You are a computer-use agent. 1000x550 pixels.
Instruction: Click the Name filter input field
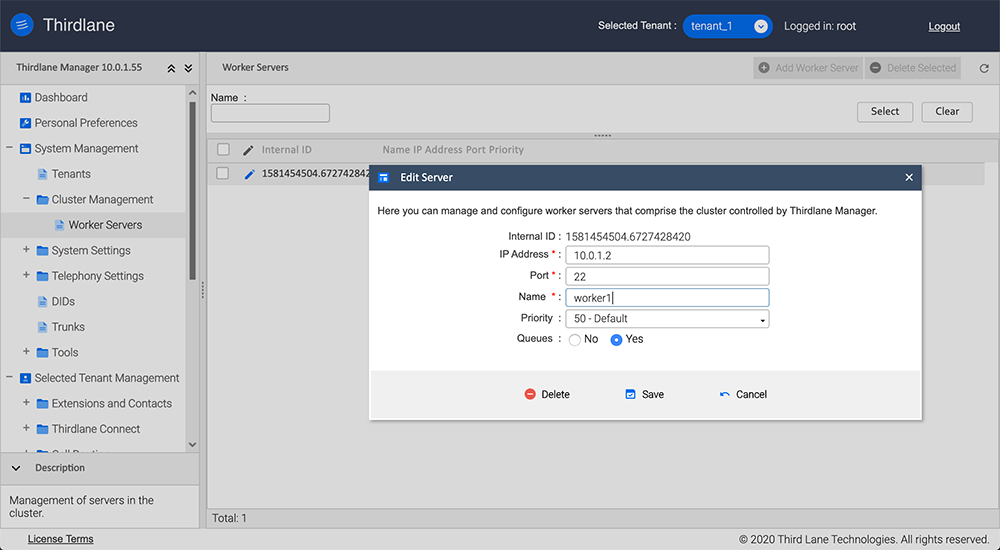pyautogui.click(x=270, y=113)
